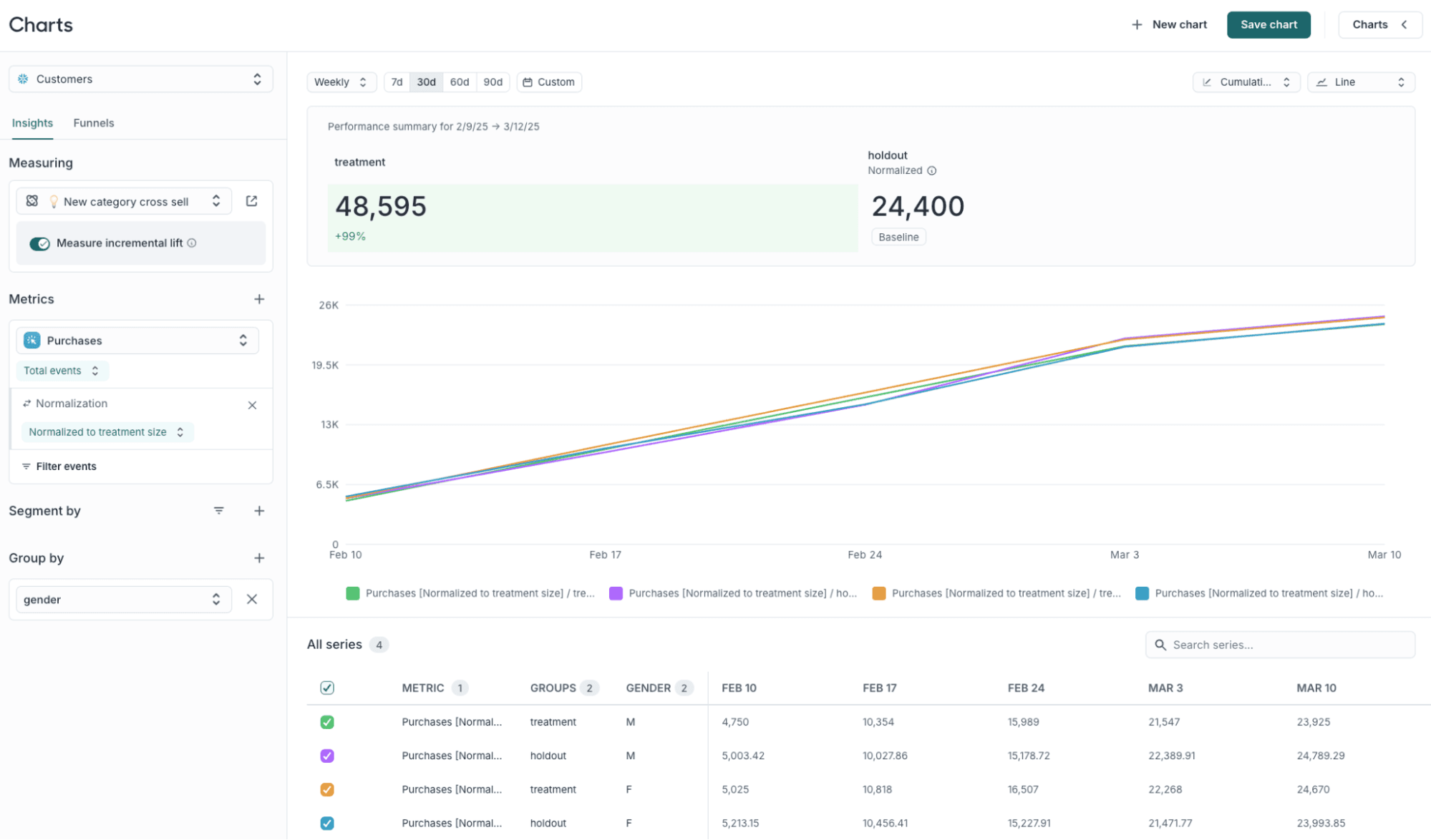
Task: Switch to the Funnels tab
Action: click(94, 123)
